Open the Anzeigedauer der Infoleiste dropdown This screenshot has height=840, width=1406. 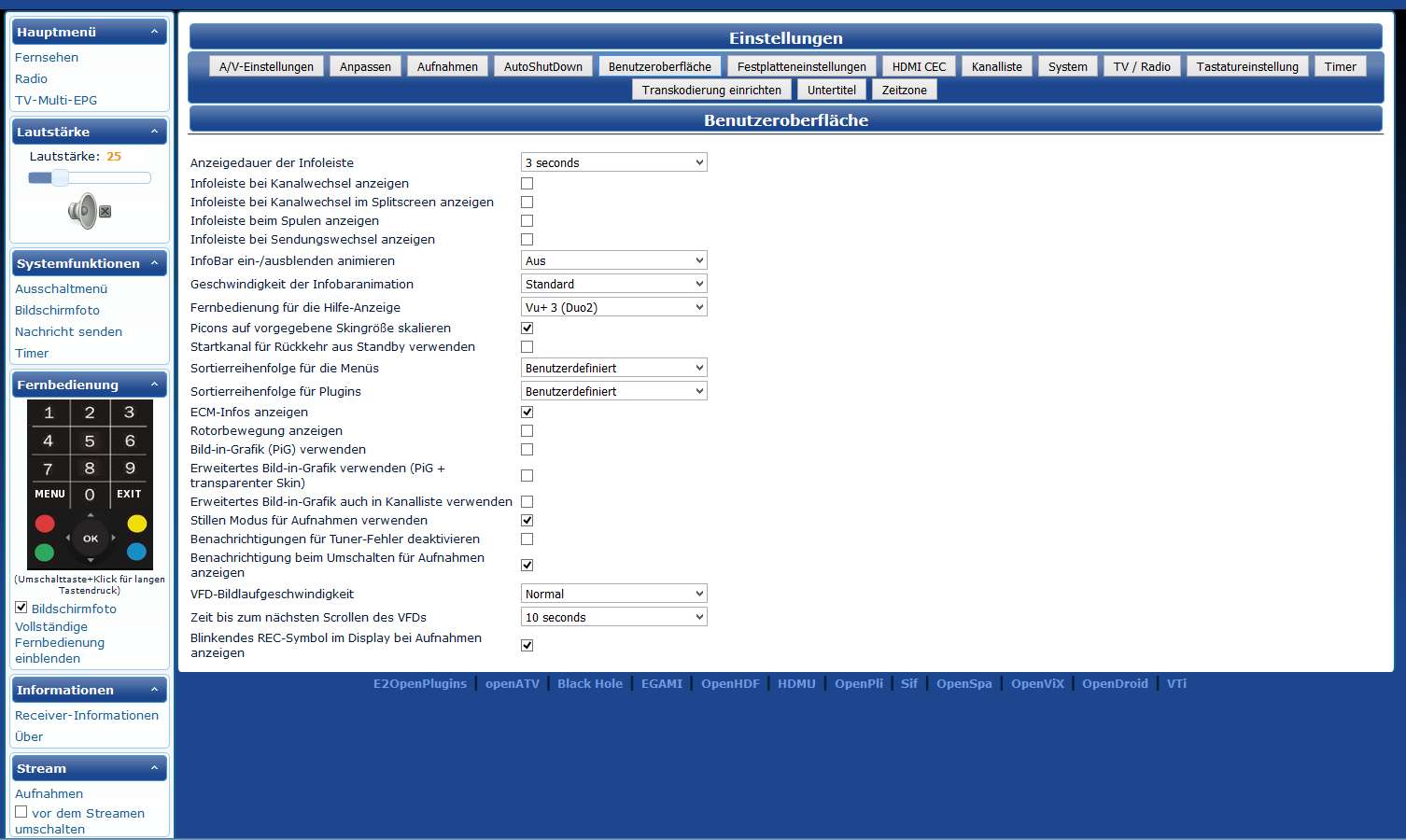pyautogui.click(x=613, y=162)
